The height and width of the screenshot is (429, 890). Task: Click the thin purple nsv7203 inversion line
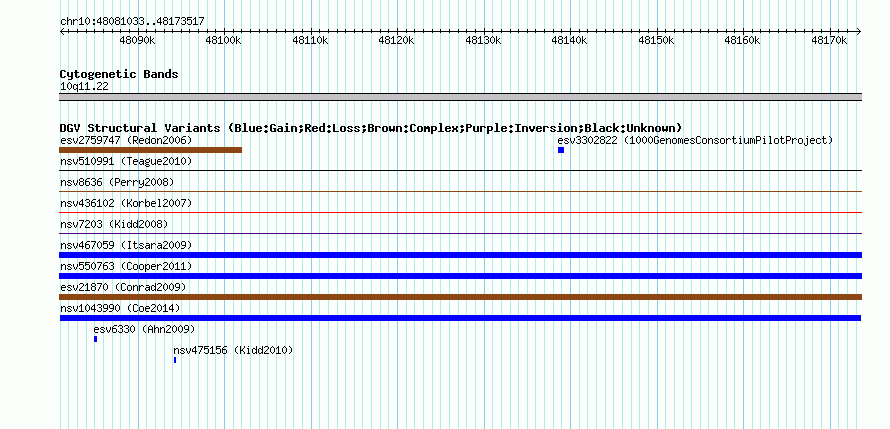460,233
